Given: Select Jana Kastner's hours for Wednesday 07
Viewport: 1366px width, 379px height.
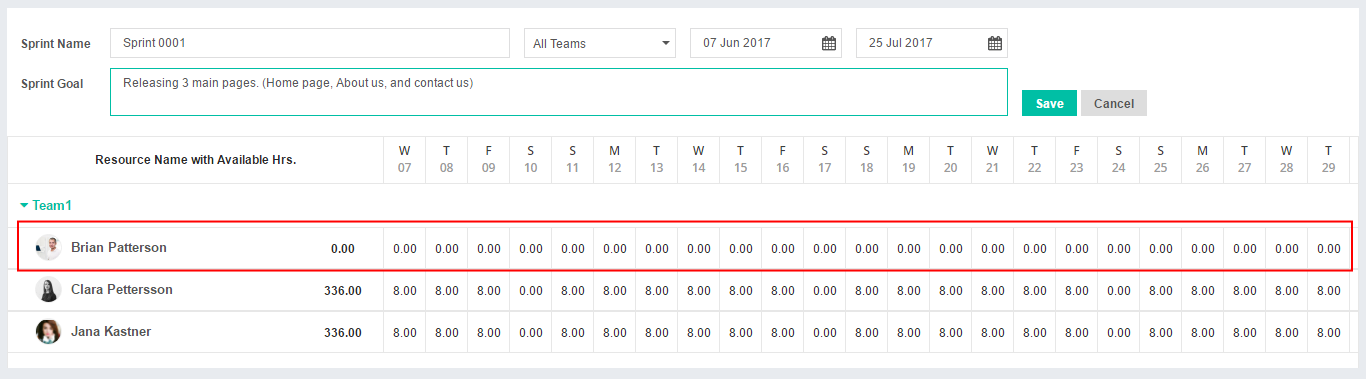Looking at the screenshot, I should tap(405, 333).
